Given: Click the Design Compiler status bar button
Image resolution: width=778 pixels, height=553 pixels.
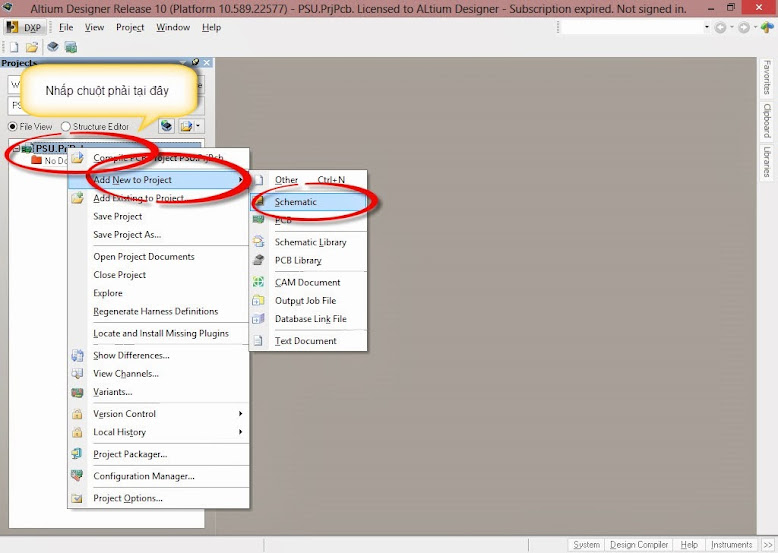Looking at the screenshot, I should 639,545.
